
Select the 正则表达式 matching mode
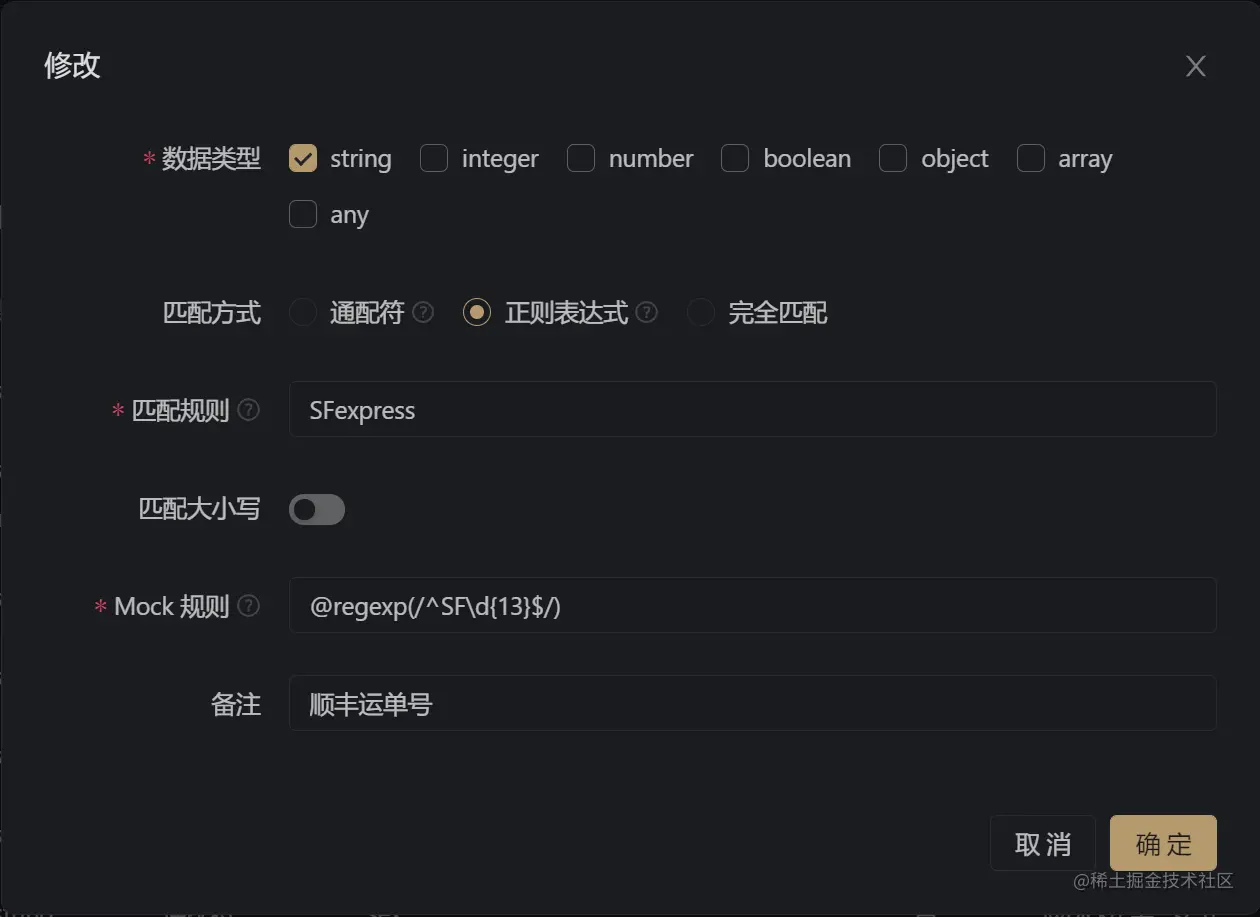pos(477,312)
